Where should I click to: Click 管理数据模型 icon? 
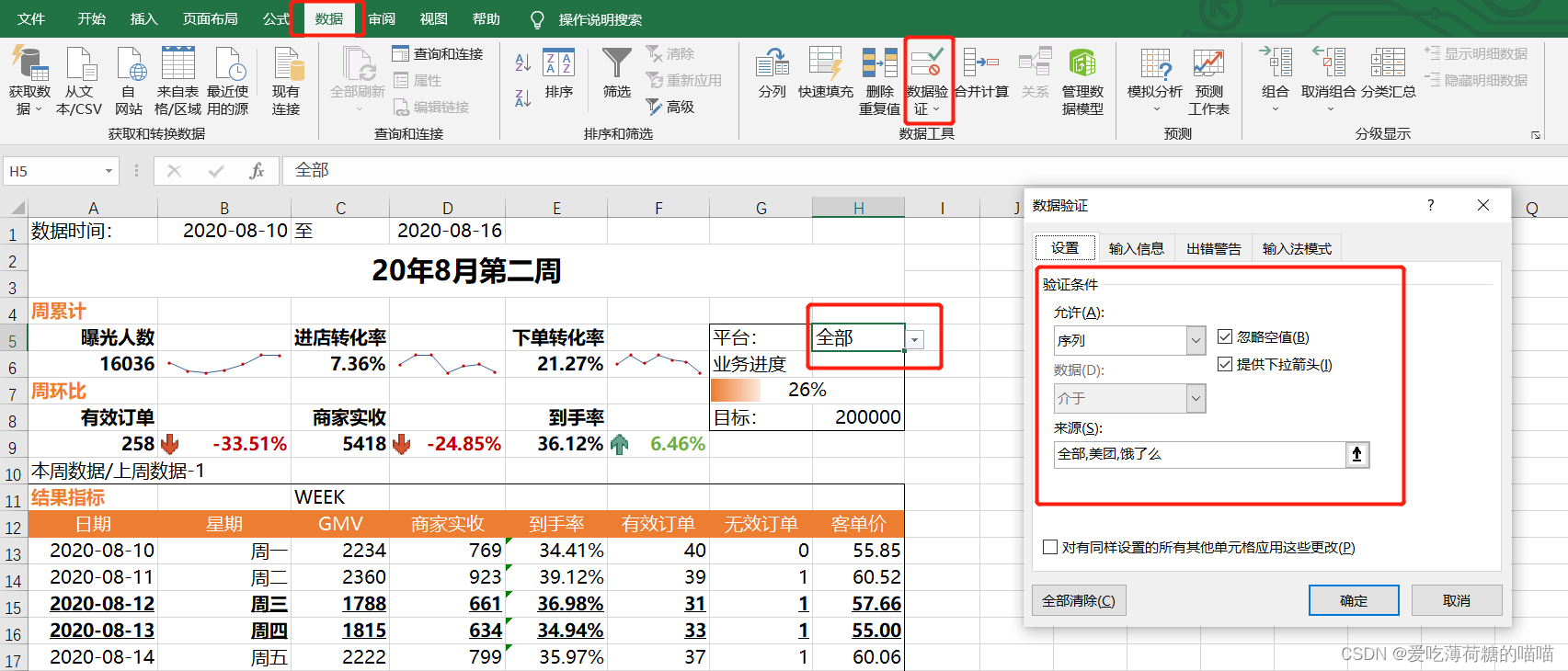click(x=1082, y=63)
